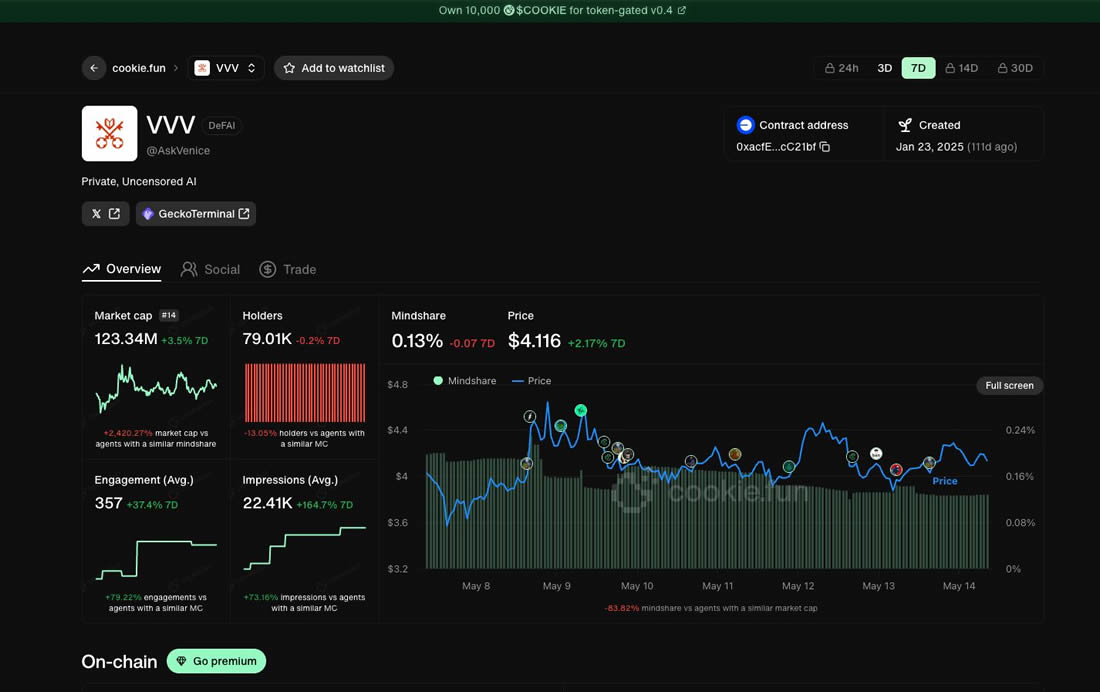Click the -83.82% mindshare comparison note
This screenshot has height=692, width=1100.
(711, 608)
